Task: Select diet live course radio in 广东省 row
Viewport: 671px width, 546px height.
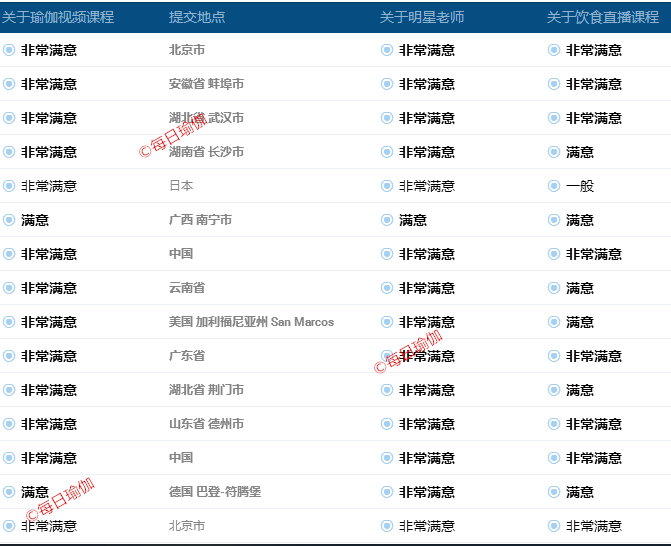Action: pos(554,356)
